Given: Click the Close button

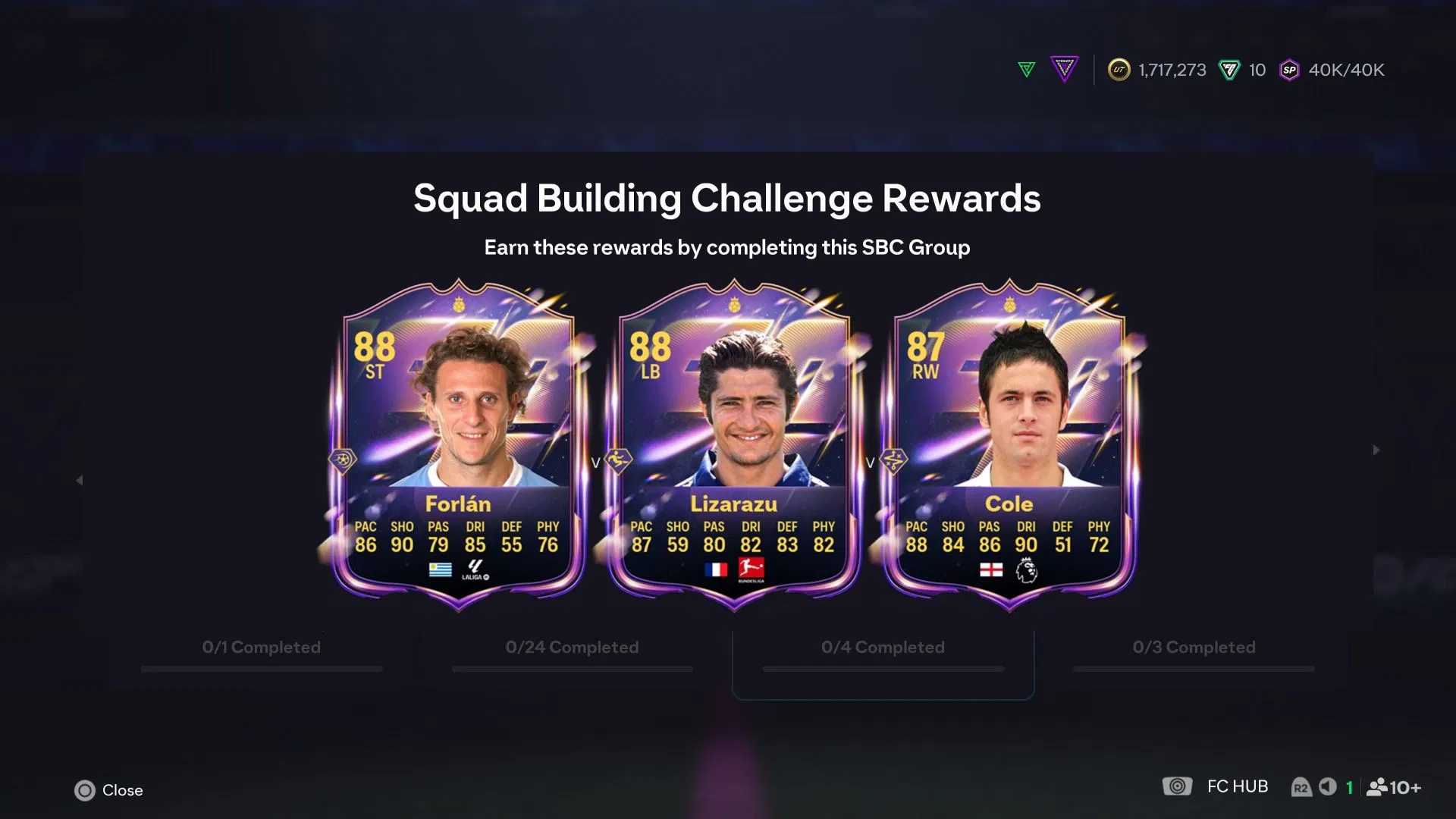Looking at the screenshot, I should tap(109, 790).
